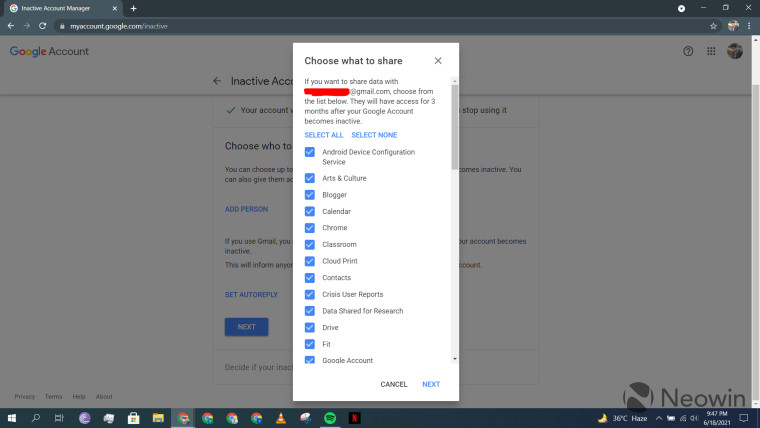Open the Windows Start menu

pyautogui.click(x=12, y=418)
